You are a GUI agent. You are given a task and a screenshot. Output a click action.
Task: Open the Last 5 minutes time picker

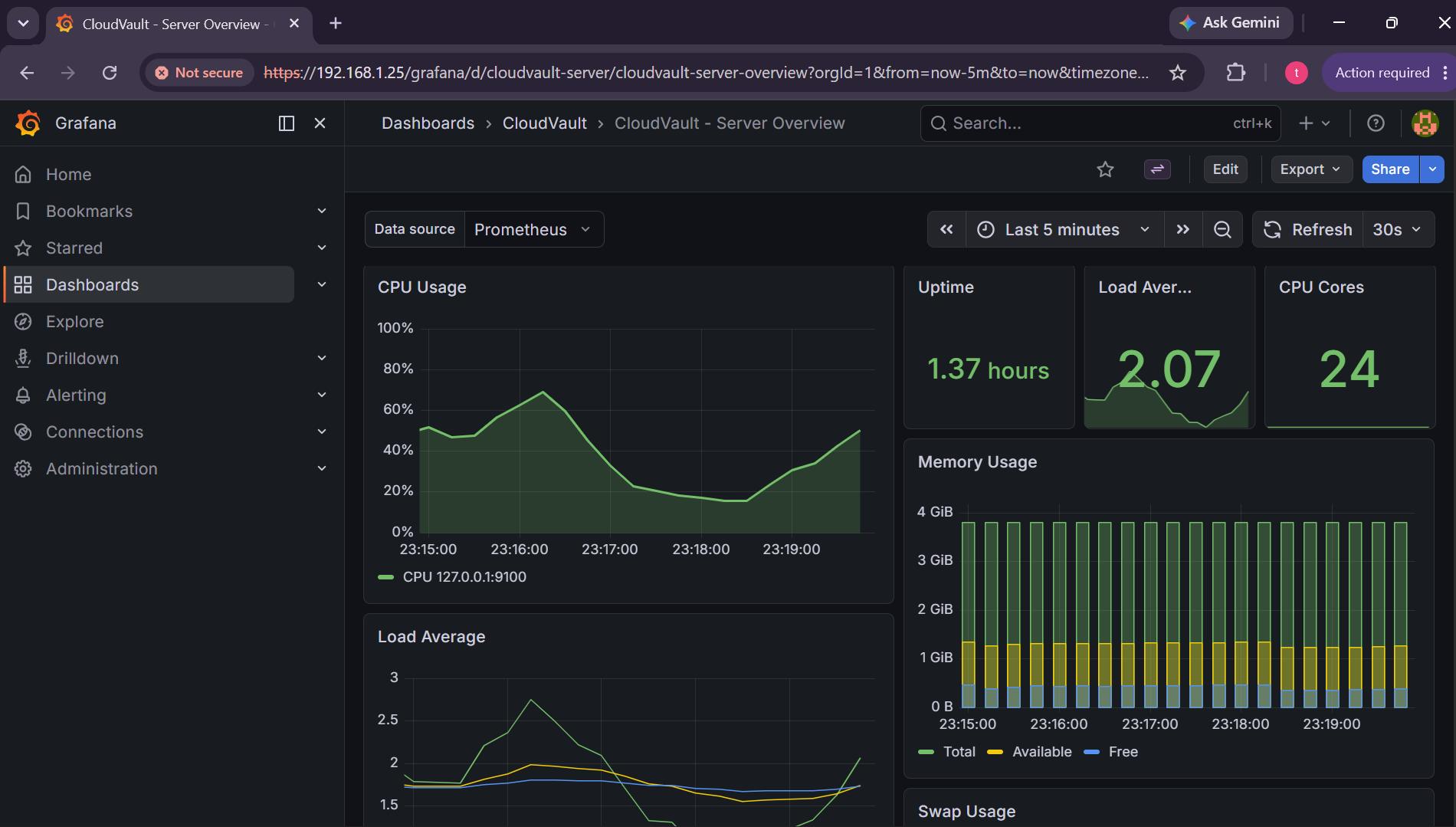click(x=1065, y=230)
